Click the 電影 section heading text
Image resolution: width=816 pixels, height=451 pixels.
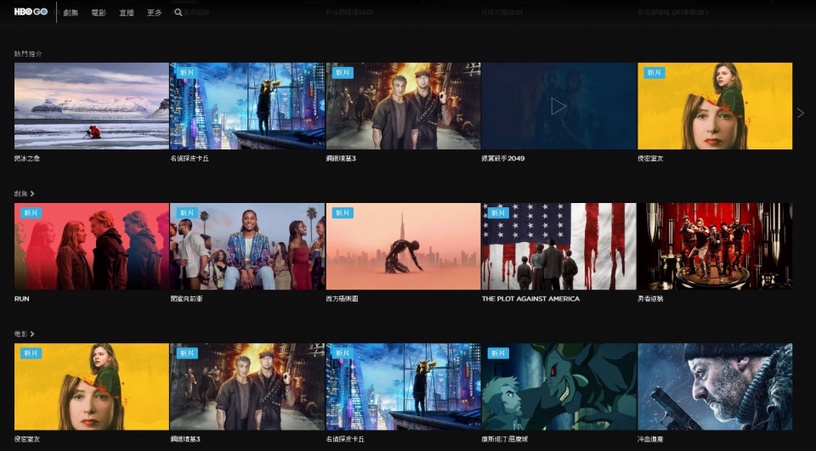(21, 334)
